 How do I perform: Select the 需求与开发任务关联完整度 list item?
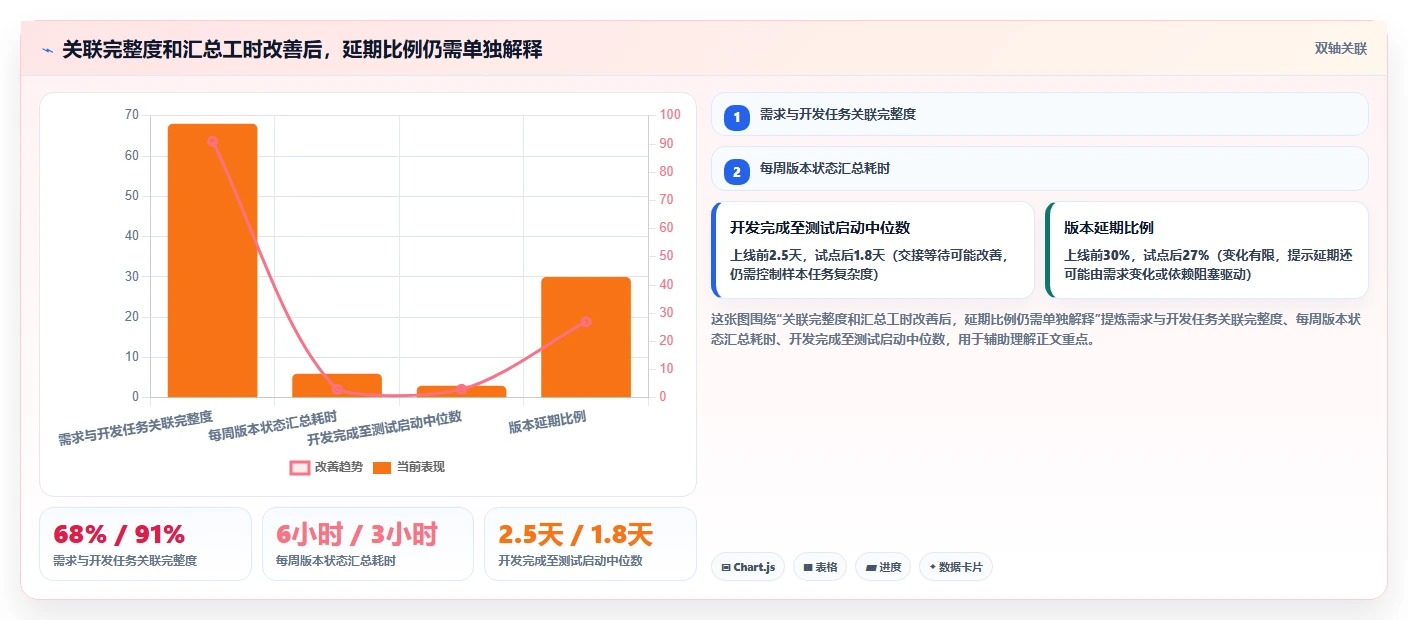1039,114
